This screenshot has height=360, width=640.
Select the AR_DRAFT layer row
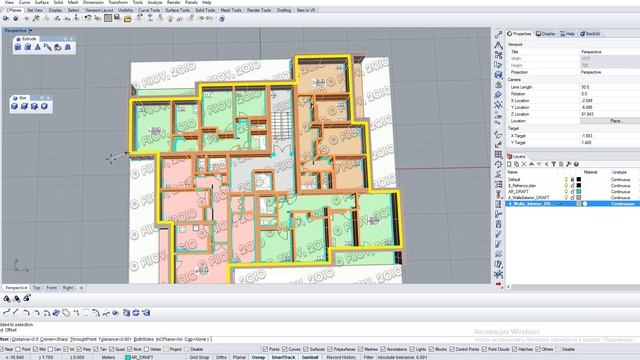tap(572, 191)
